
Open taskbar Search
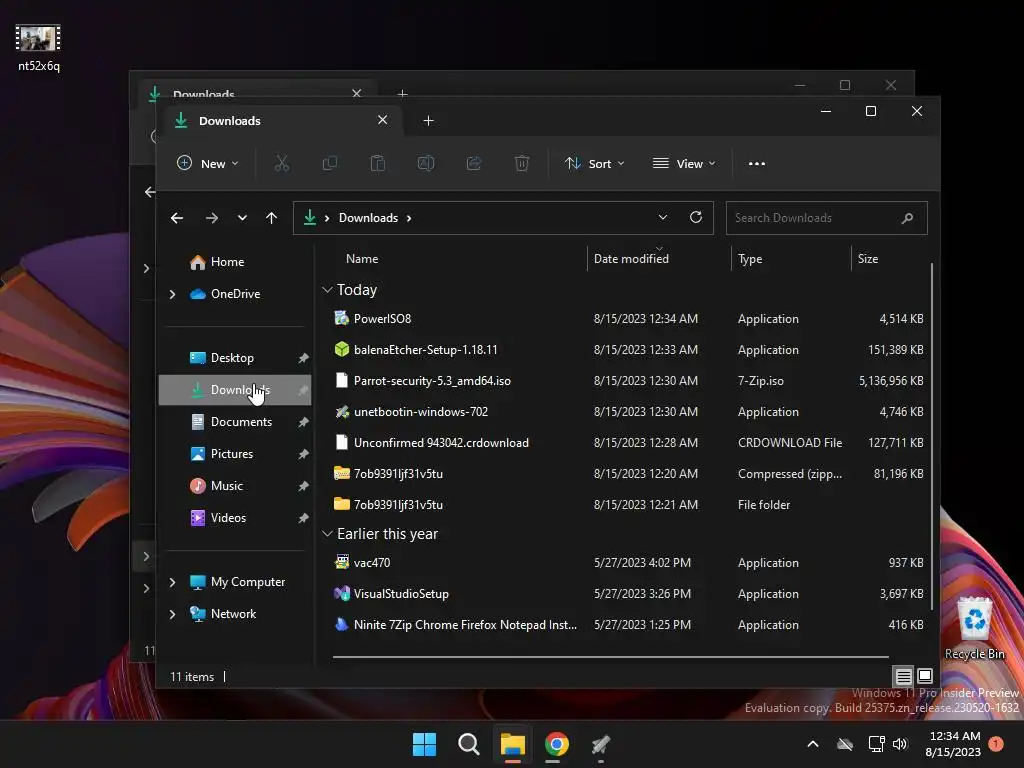tap(468, 744)
